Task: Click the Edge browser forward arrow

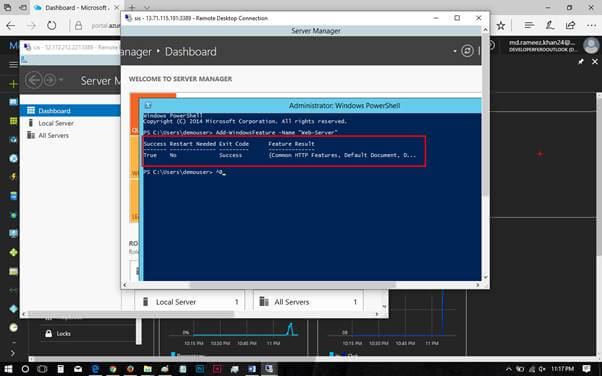Action: (x=31, y=26)
